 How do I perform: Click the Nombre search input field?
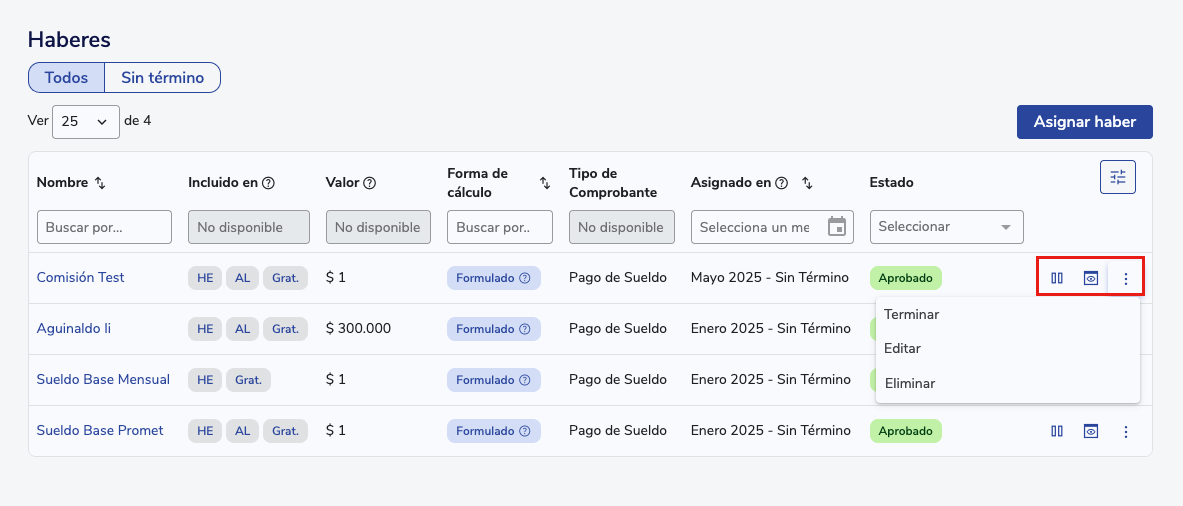[x=104, y=227]
